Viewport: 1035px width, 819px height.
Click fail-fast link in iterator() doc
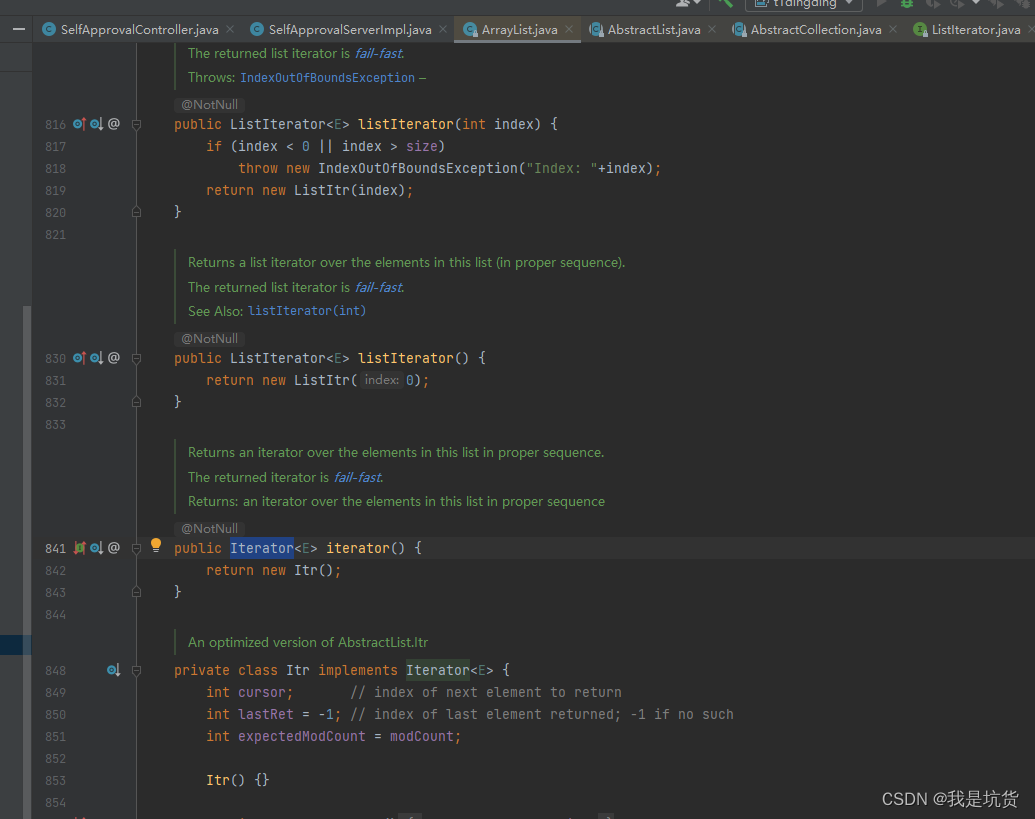click(x=357, y=477)
